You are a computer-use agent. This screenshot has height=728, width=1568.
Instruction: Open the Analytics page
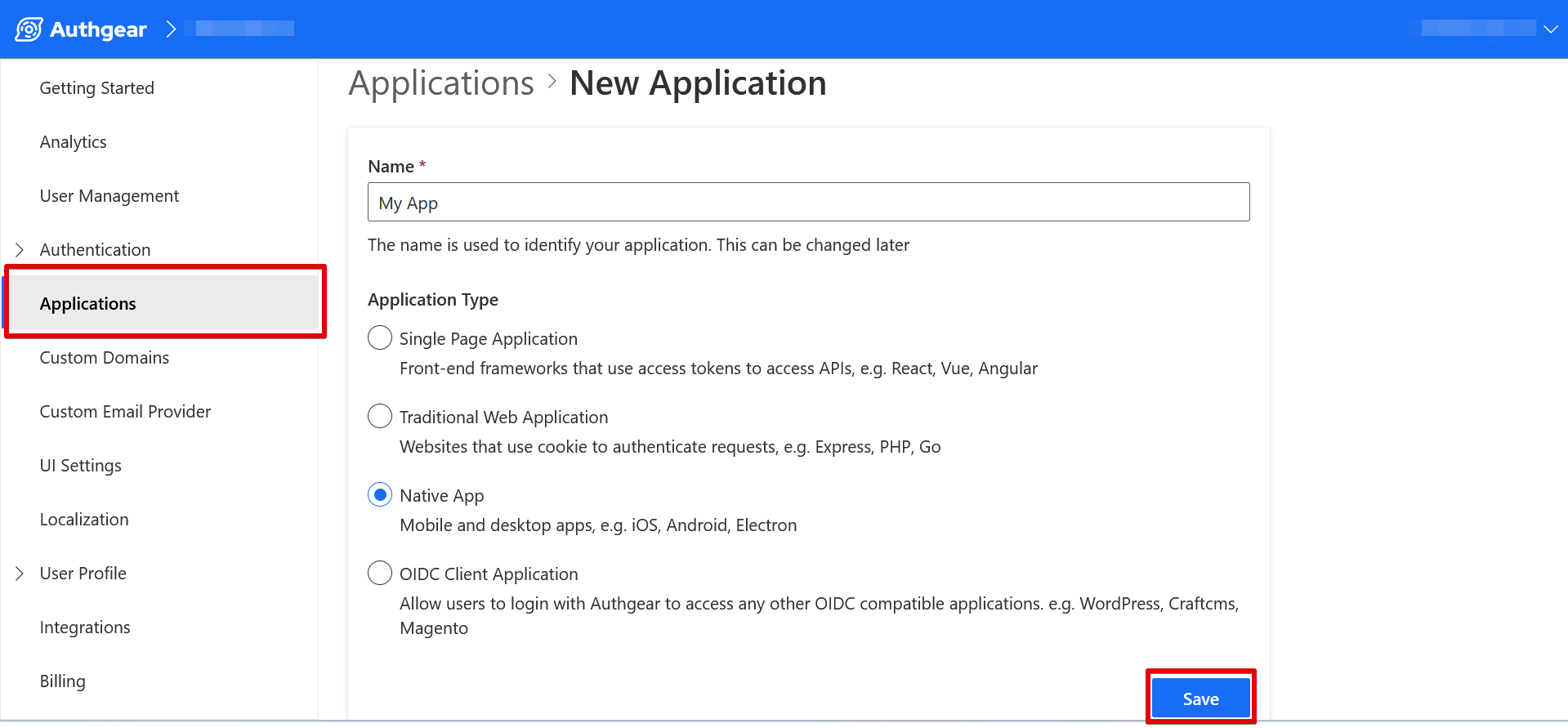(73, 142)
